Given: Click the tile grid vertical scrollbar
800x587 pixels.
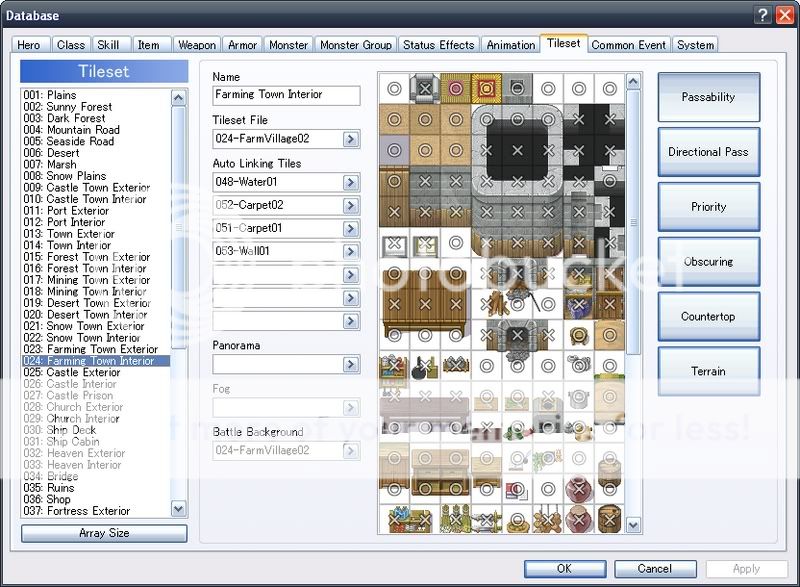Looking at the screenshot, I should [635, 300].
